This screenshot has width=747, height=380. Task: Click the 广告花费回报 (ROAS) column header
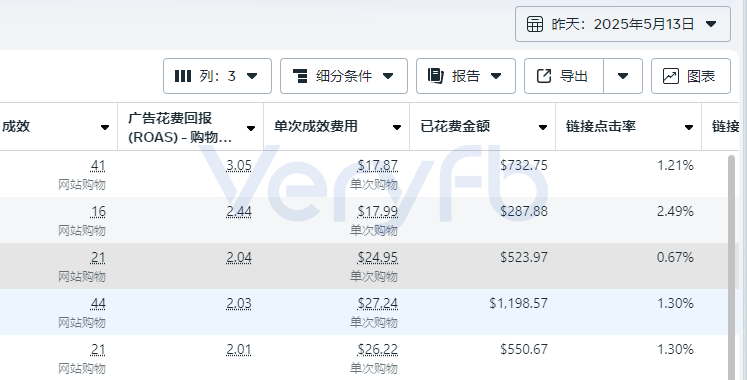click(x=191, y=127)
